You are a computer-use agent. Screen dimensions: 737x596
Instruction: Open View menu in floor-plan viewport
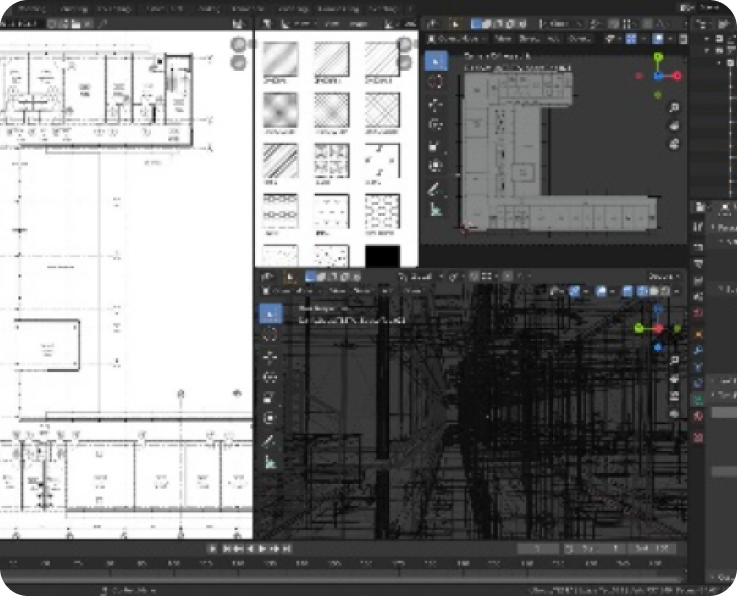503,39
